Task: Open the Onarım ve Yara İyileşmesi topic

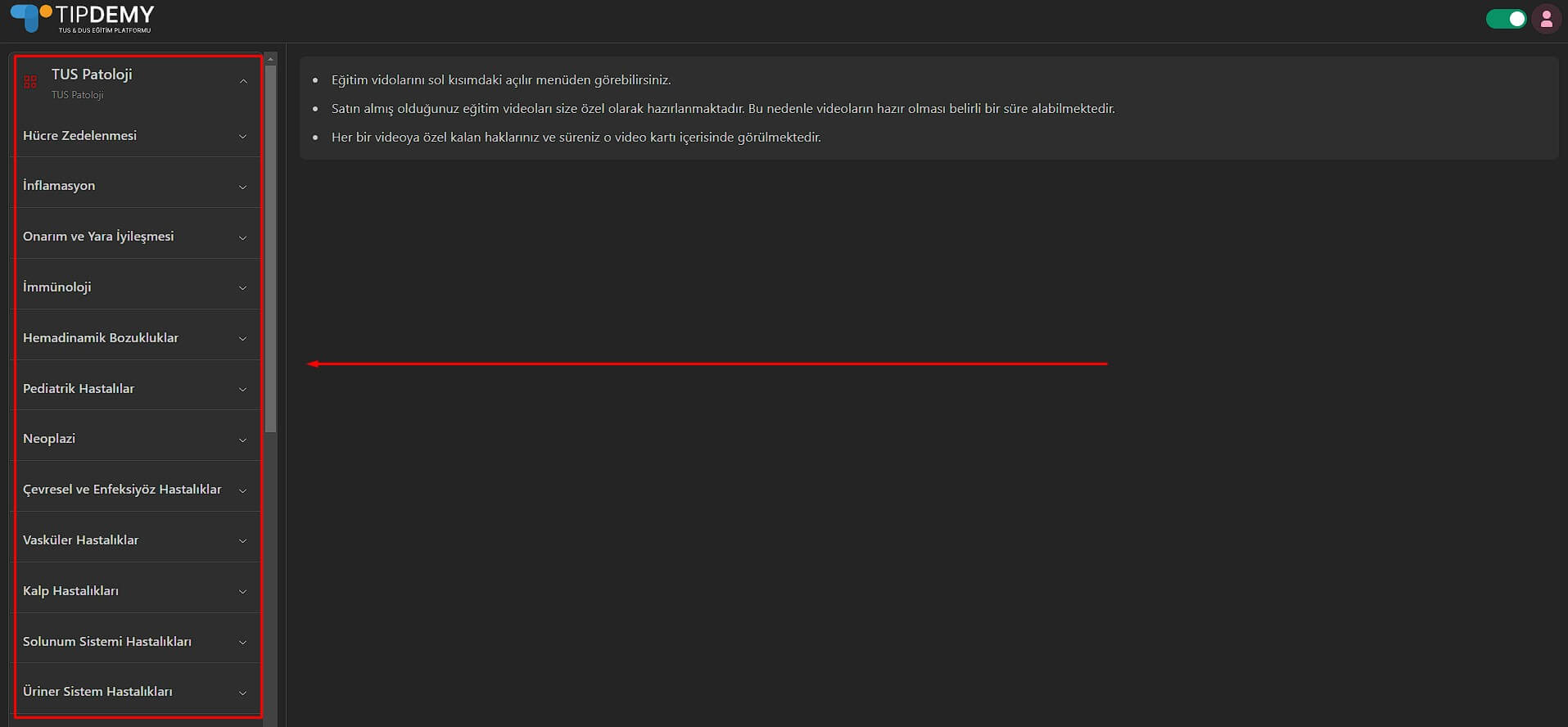Action: coord(98,237)
